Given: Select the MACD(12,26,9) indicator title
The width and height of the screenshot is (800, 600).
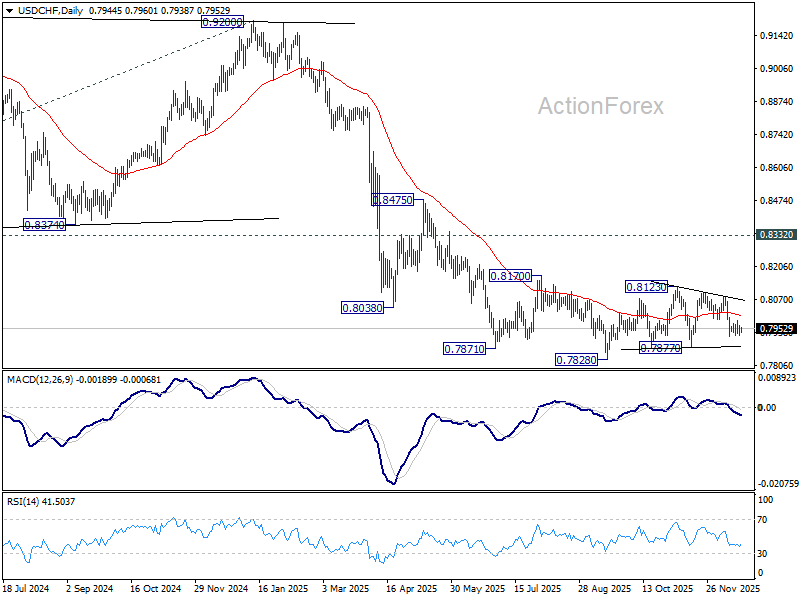Looking at the screenshot, I should (x=40, y=380).
